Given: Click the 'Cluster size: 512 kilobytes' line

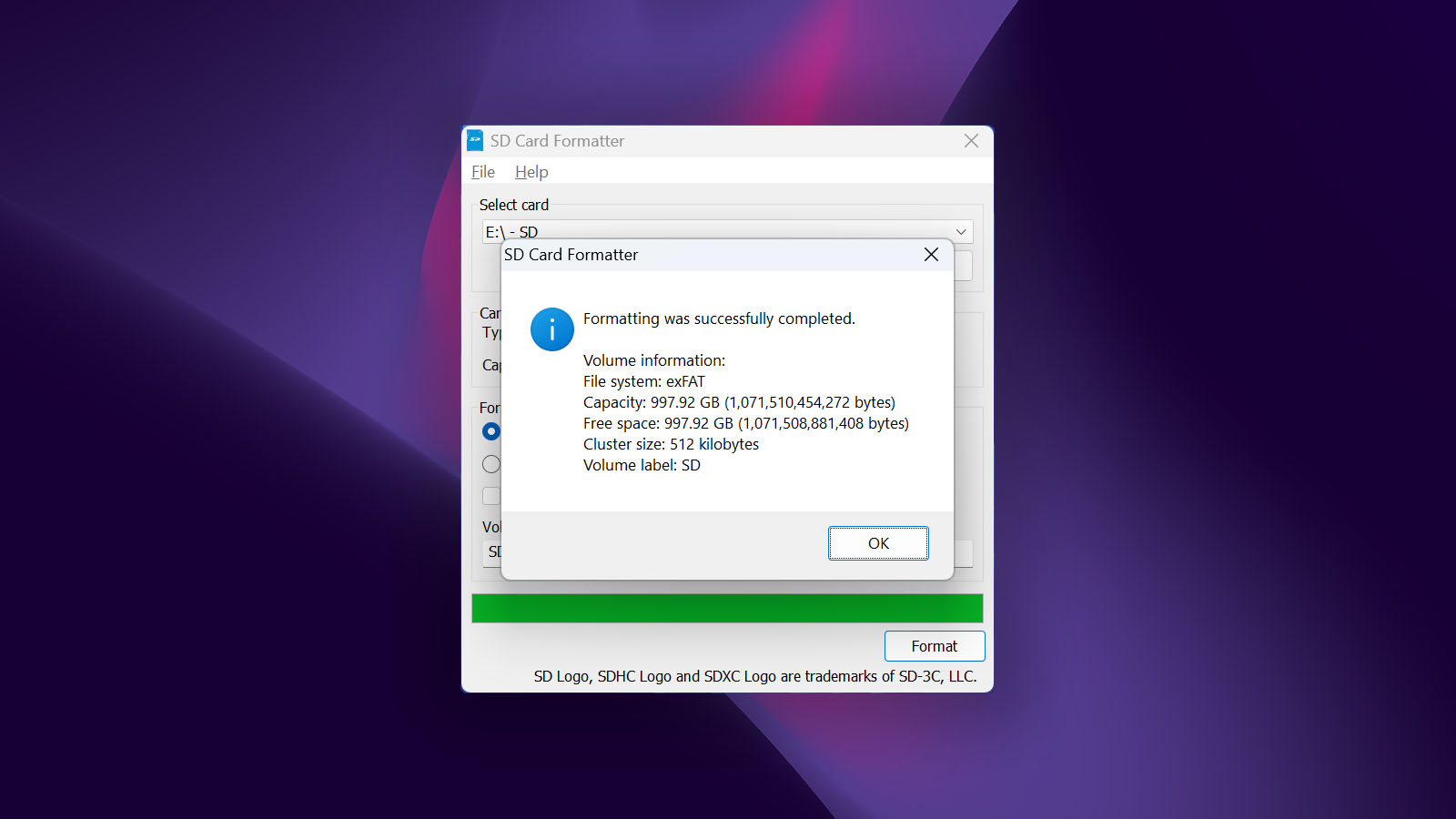Looking at the screenshot, I should click(x=671, y=444).
